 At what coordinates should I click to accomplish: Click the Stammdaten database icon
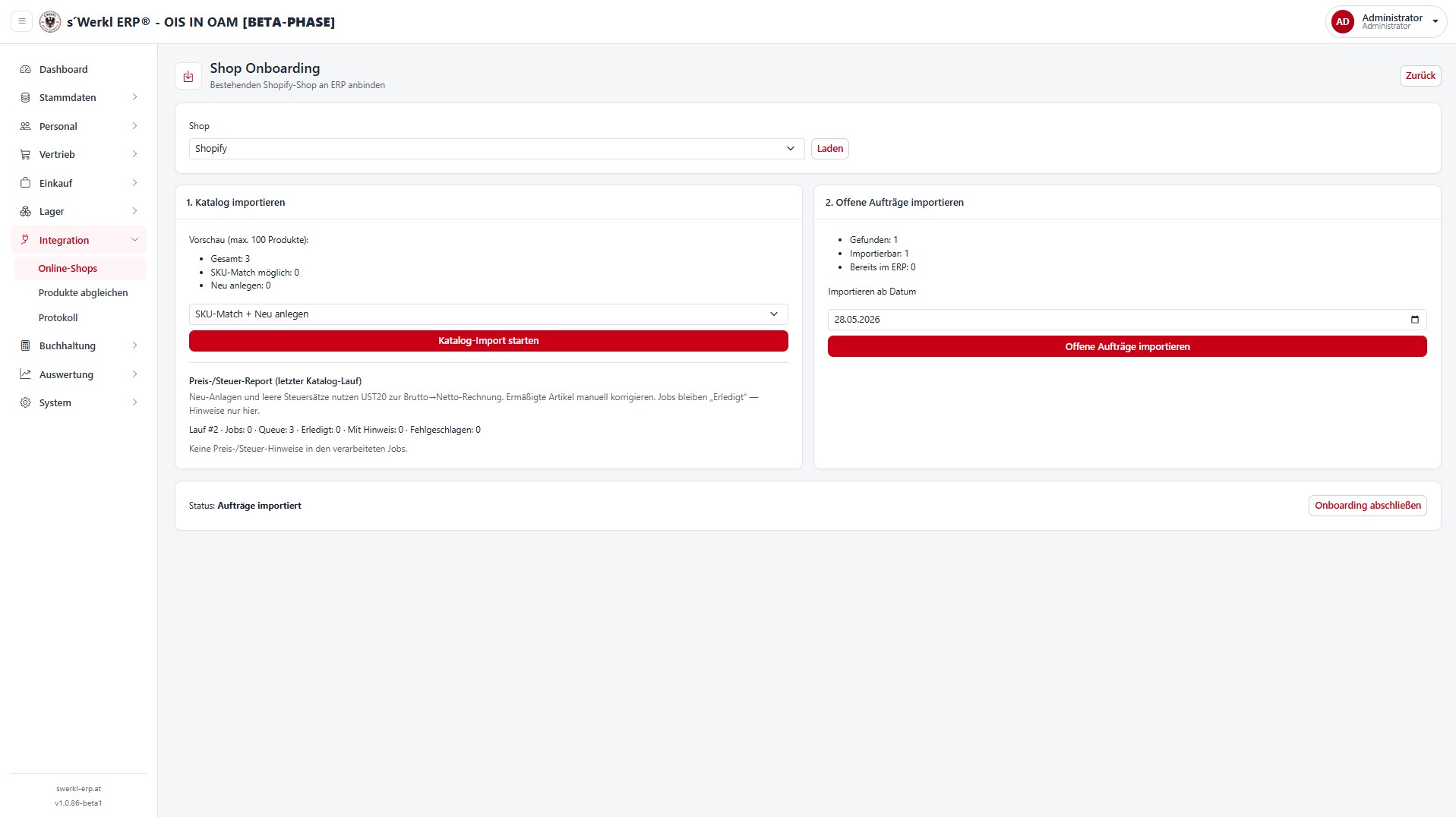25,97
